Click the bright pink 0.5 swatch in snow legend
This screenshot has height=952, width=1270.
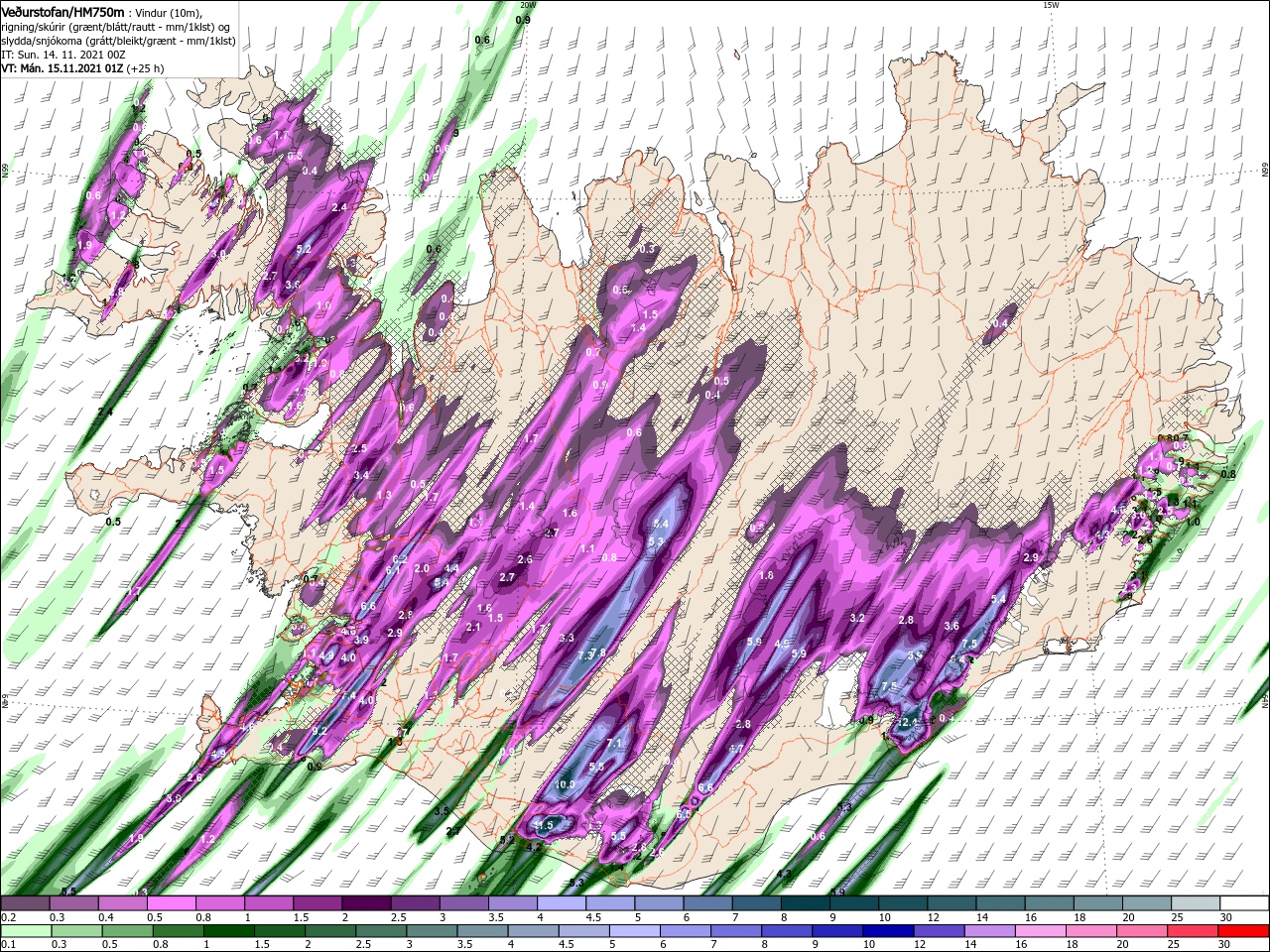click(x=171, y=903)
